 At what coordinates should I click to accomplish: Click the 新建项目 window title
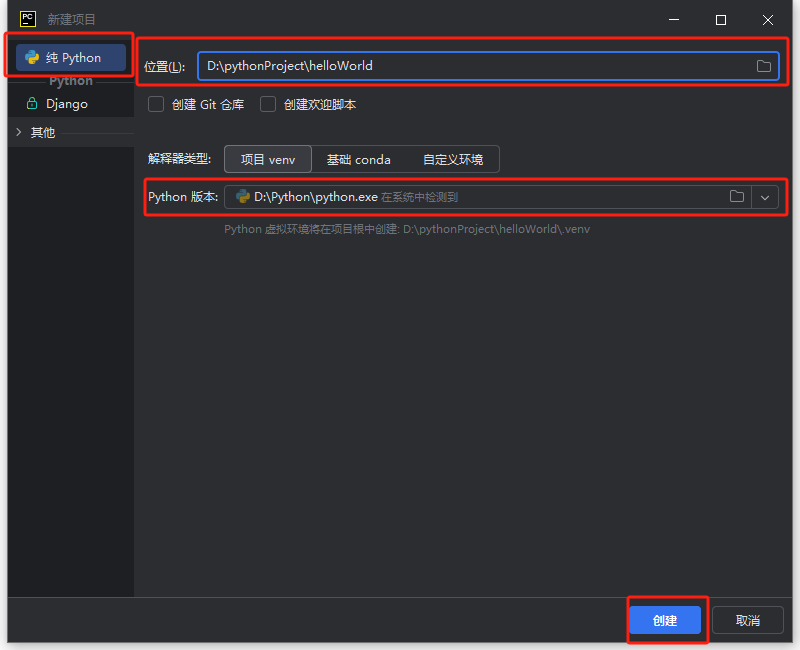(x=71, y=19)
